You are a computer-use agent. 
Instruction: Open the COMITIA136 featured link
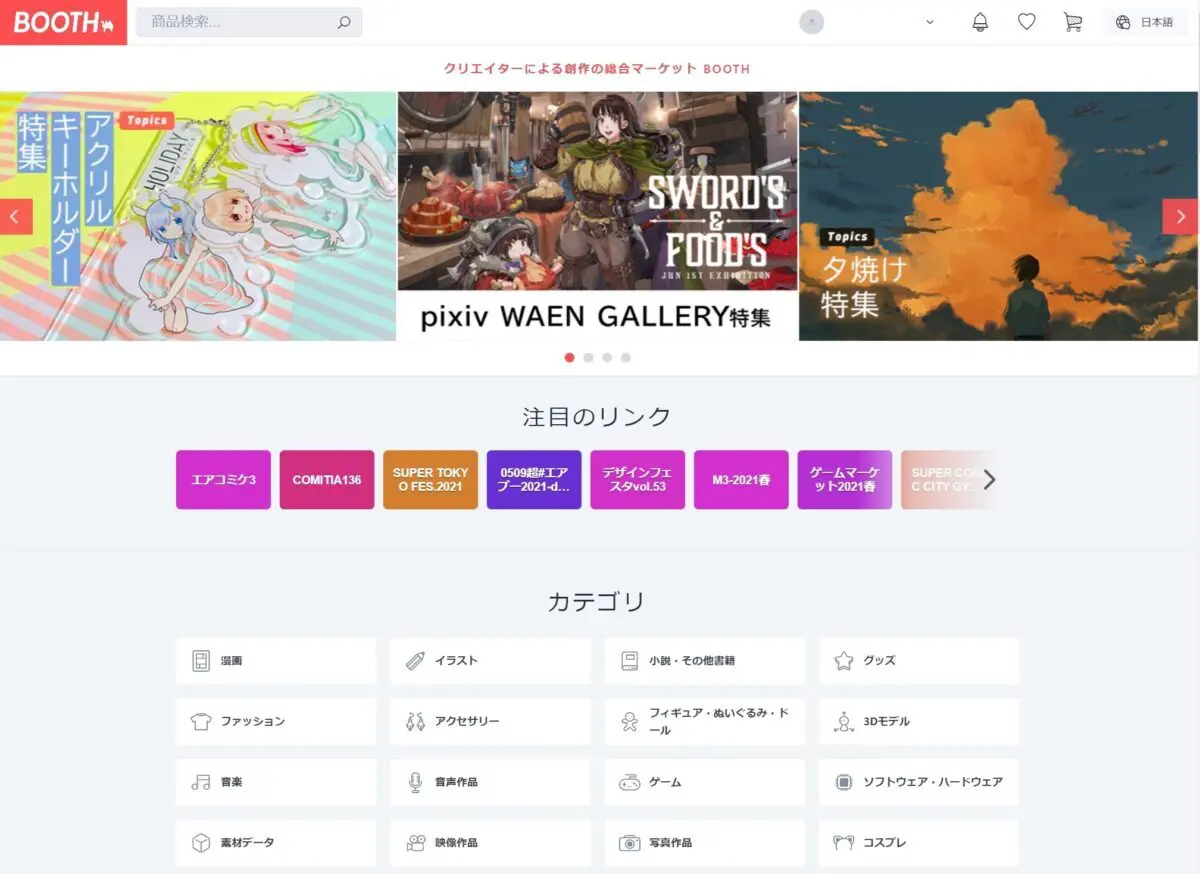pyautogui.click(x=327, y=480)
